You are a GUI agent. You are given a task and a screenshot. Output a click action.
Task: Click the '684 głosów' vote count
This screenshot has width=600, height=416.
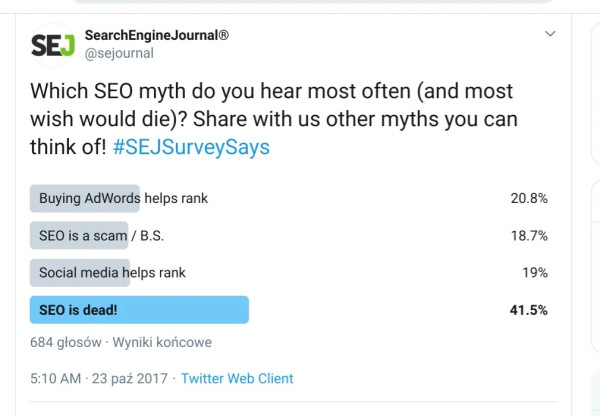[66, 343]
